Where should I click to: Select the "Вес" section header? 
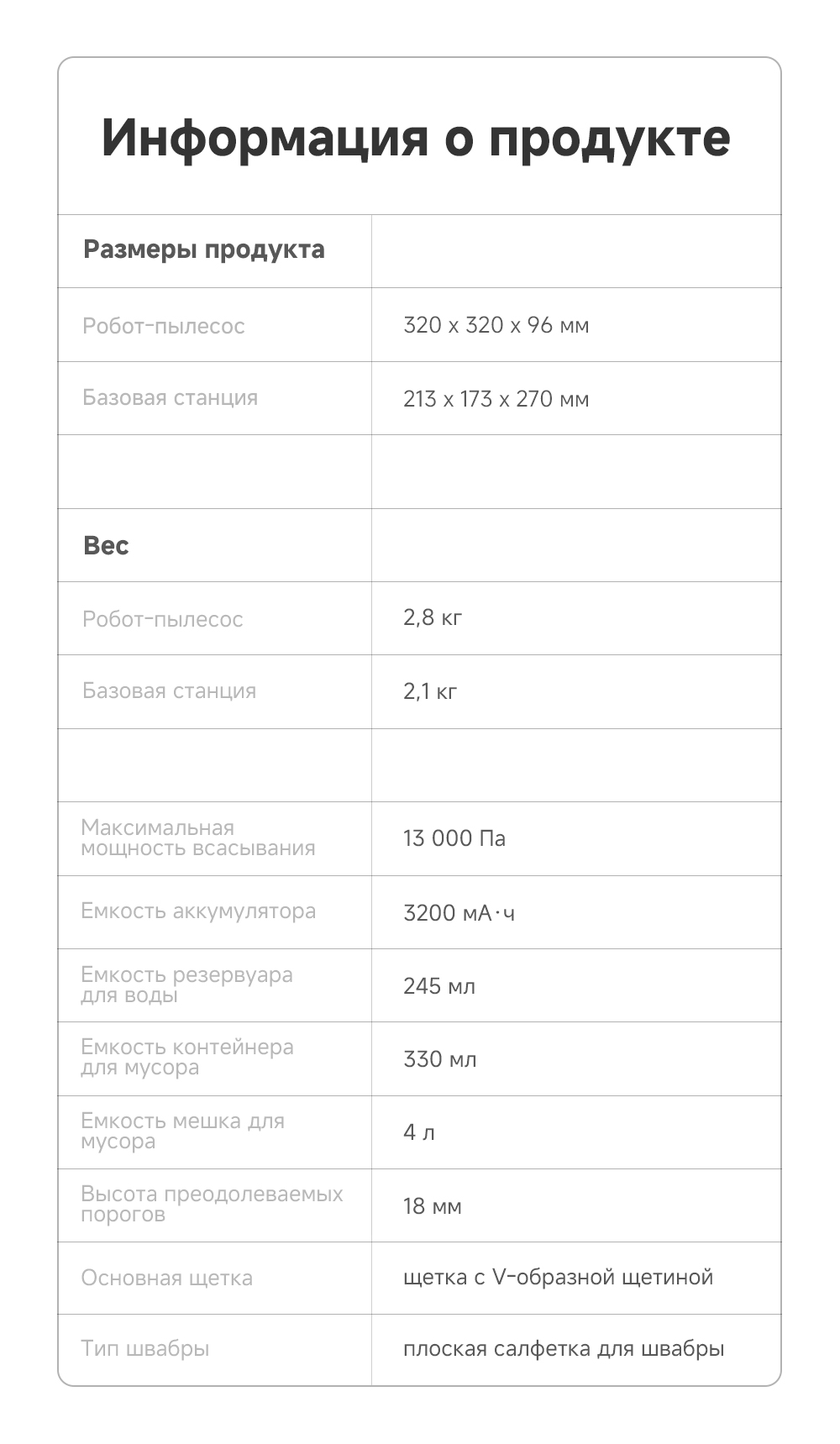point(106,545)
